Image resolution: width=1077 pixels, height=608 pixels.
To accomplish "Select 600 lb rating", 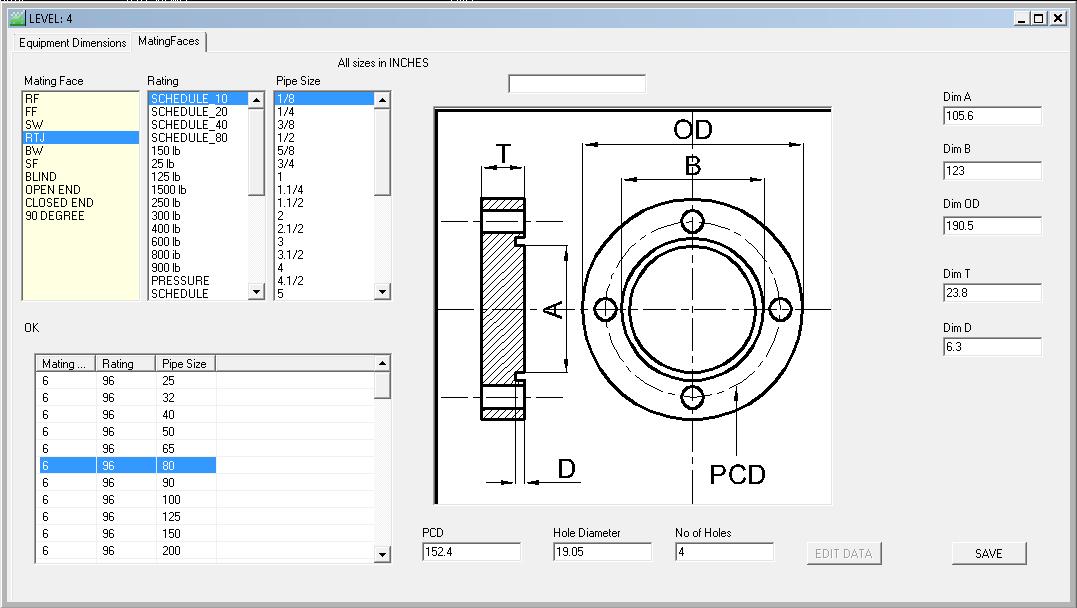I will (199, 242).
